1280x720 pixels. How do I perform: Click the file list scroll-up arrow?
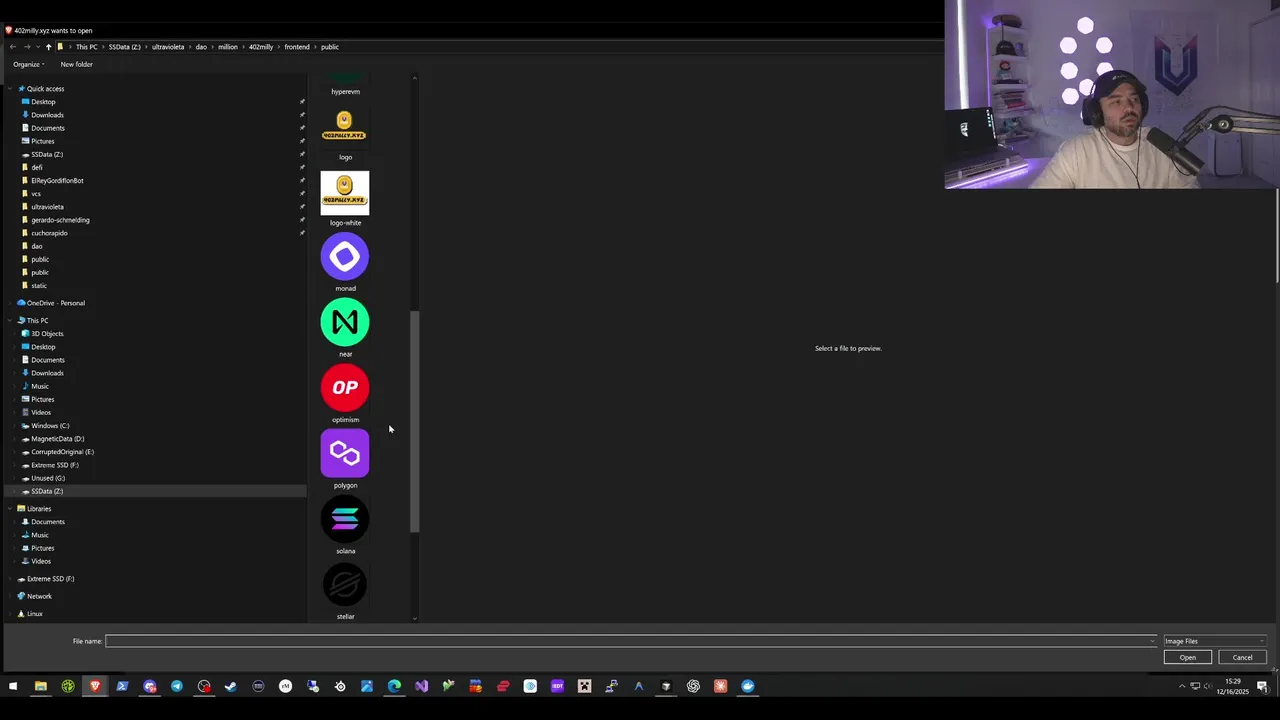[x=415, y=77]
